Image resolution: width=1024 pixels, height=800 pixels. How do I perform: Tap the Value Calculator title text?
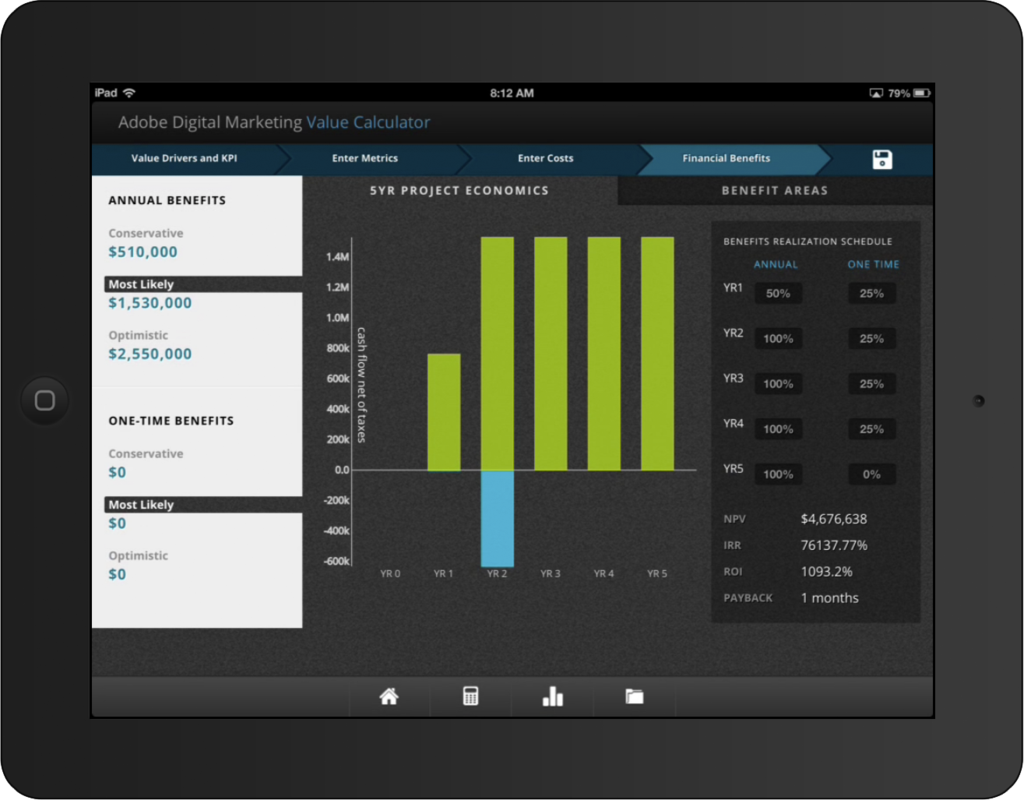[x=368, y=122]
